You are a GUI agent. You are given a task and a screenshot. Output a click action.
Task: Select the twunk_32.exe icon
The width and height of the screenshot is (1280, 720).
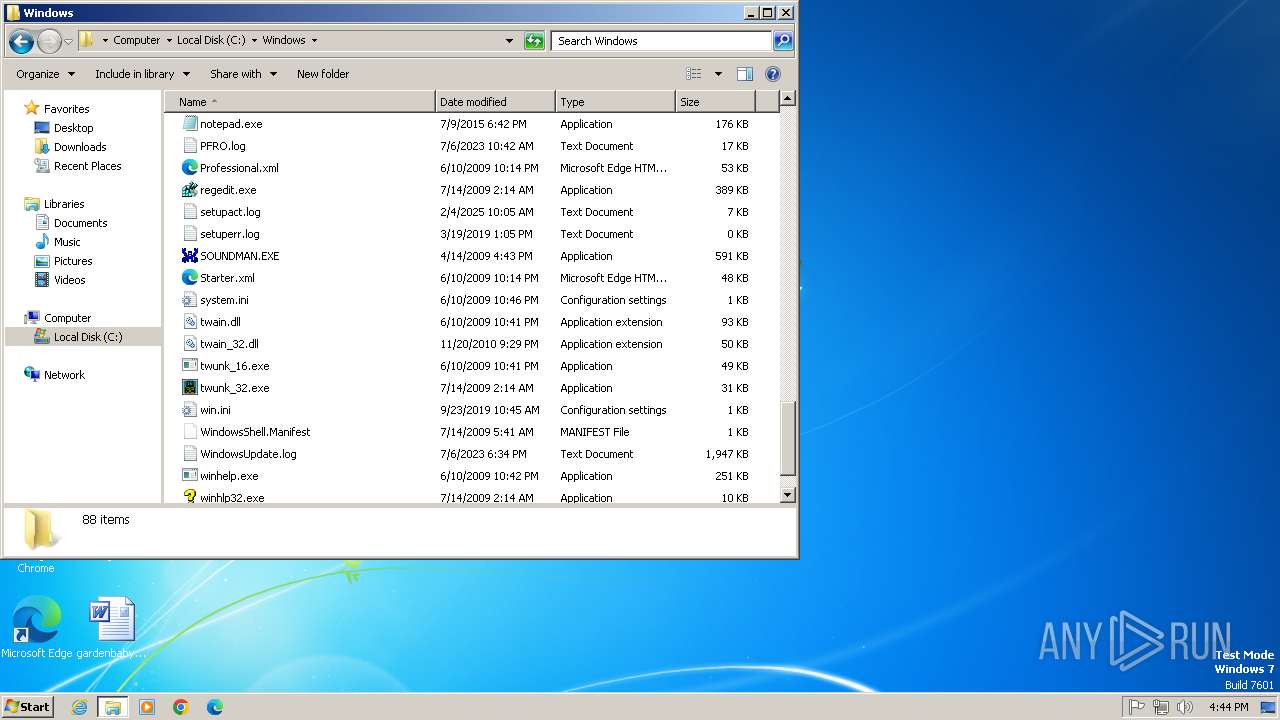coord(190,388)
